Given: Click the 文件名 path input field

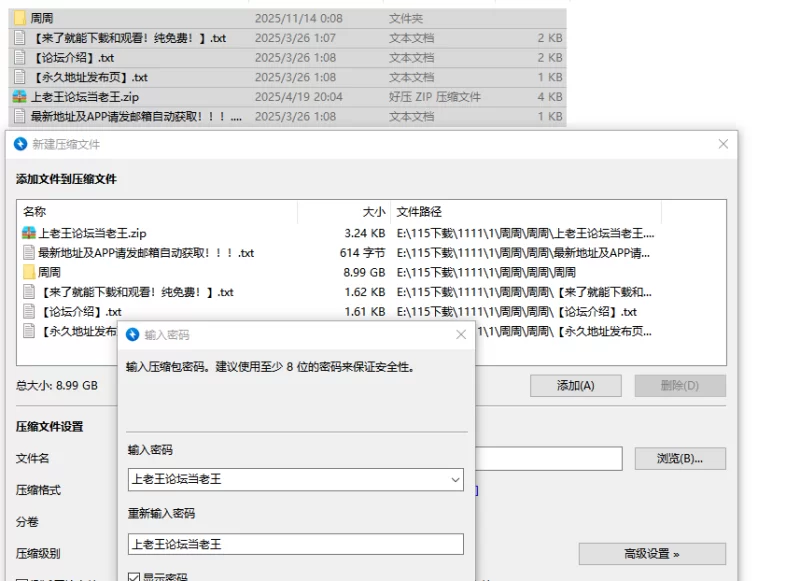Looking at the screenshot, I should [x=549, y=458].
